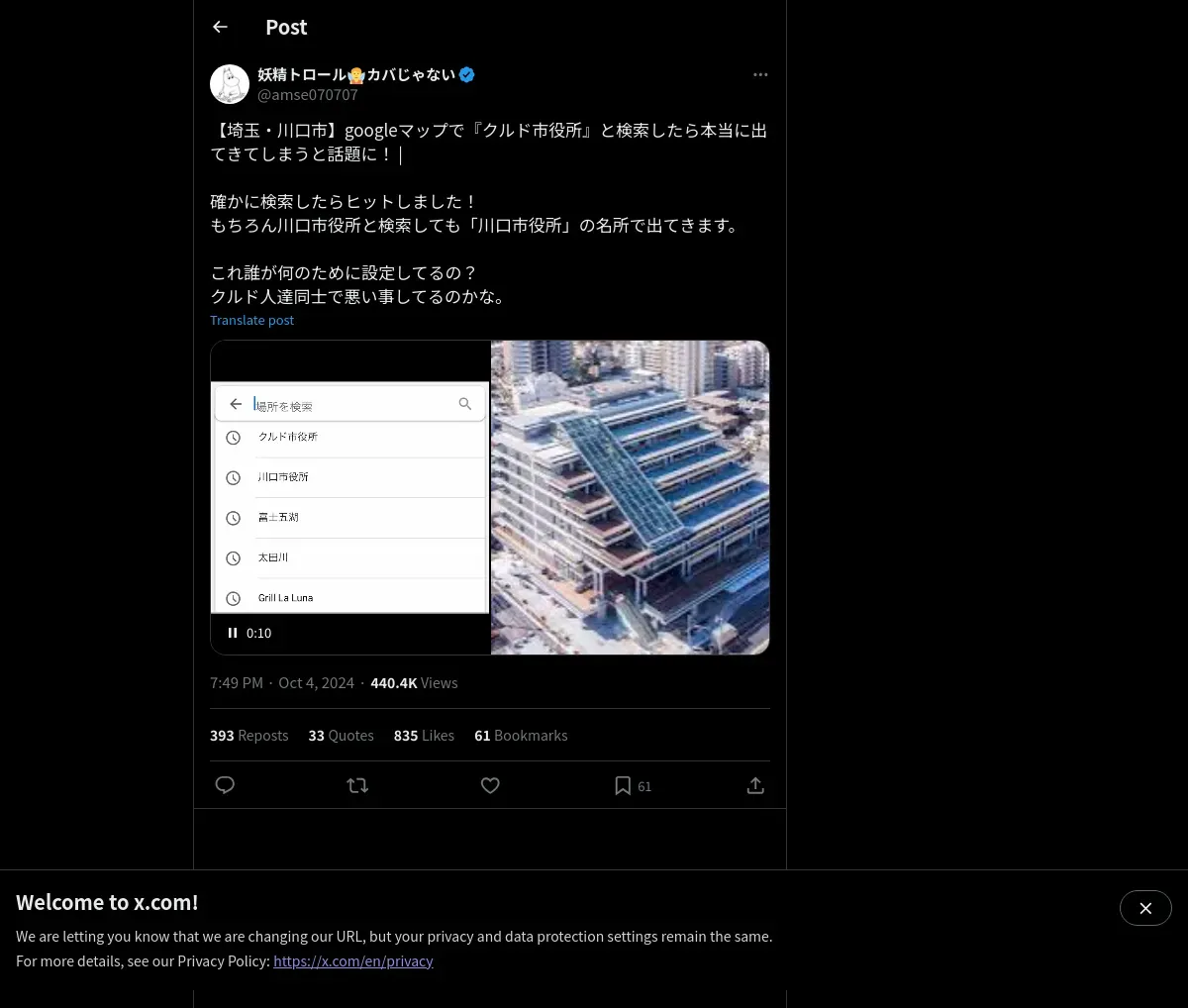The image size is (1188, 1008).
Task: View the 835 Likes list
Action: pos(424,736)
